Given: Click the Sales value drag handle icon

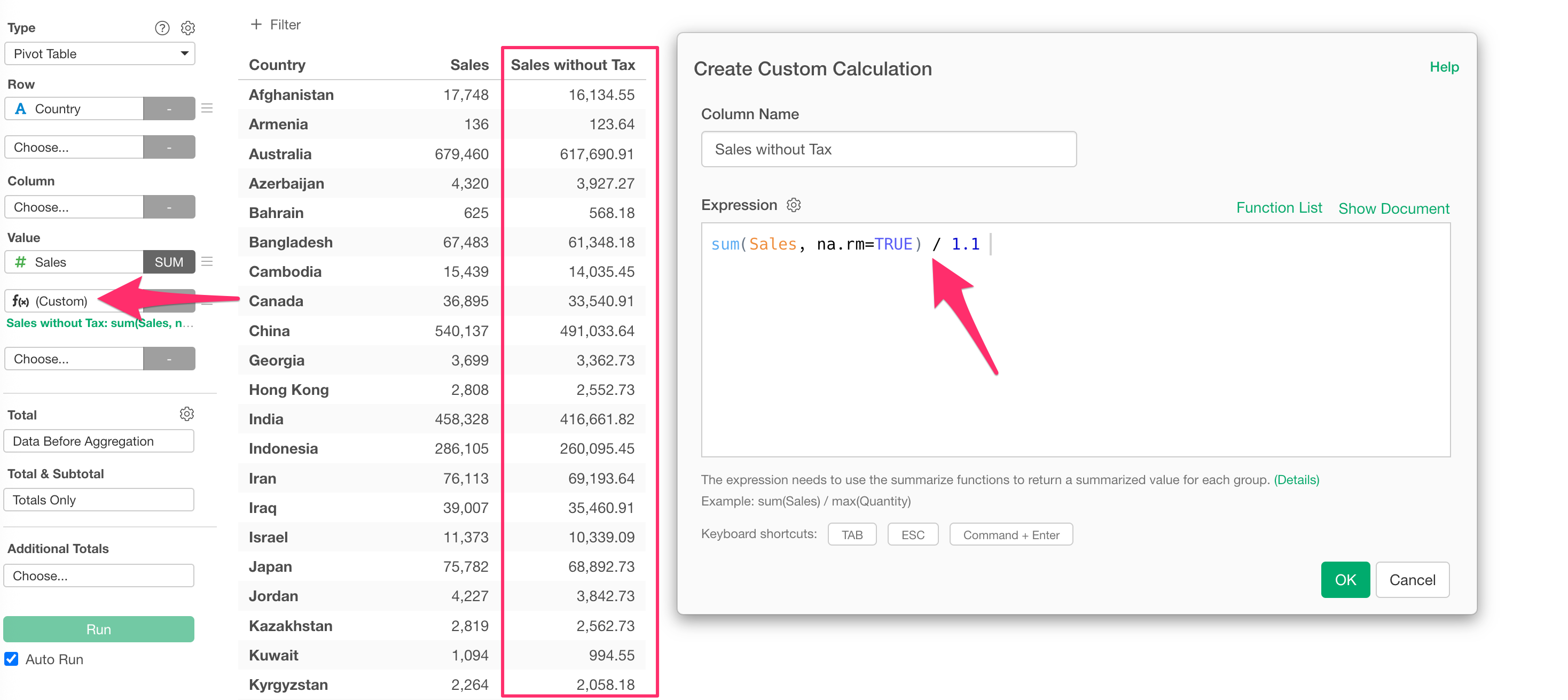Looking at the screenshot, I should (207, 262).
